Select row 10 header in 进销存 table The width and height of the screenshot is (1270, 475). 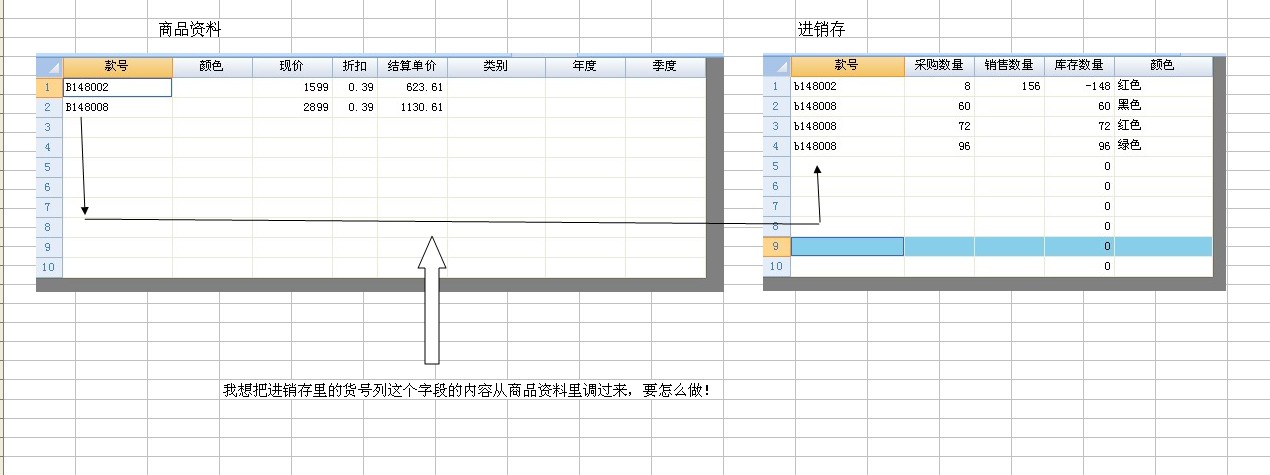[x=777, y=266]
